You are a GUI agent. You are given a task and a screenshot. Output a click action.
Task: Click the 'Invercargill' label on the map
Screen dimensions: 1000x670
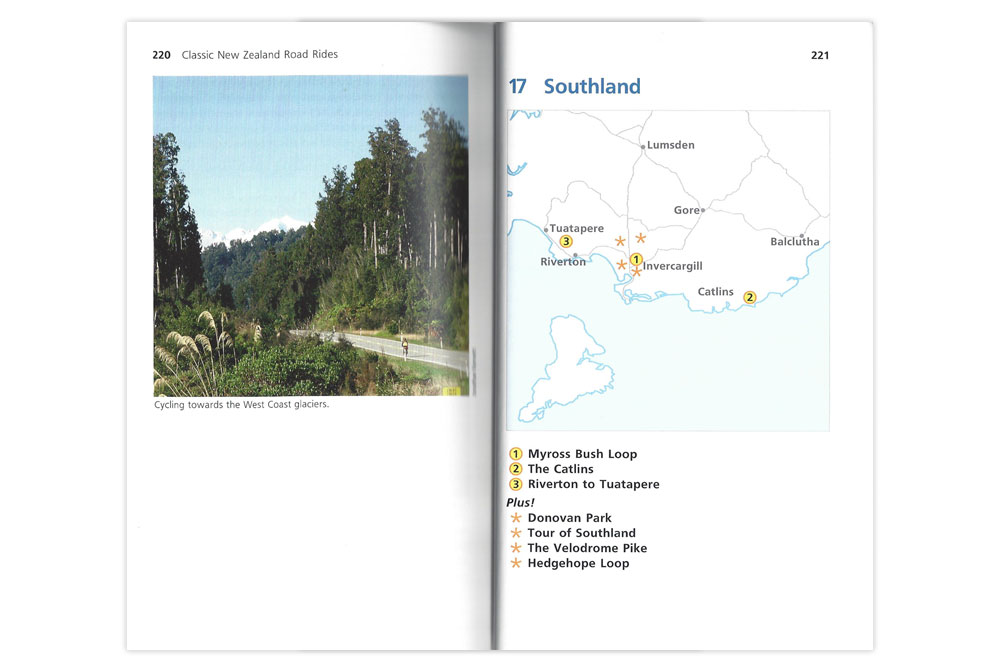(x=673, y=266)
